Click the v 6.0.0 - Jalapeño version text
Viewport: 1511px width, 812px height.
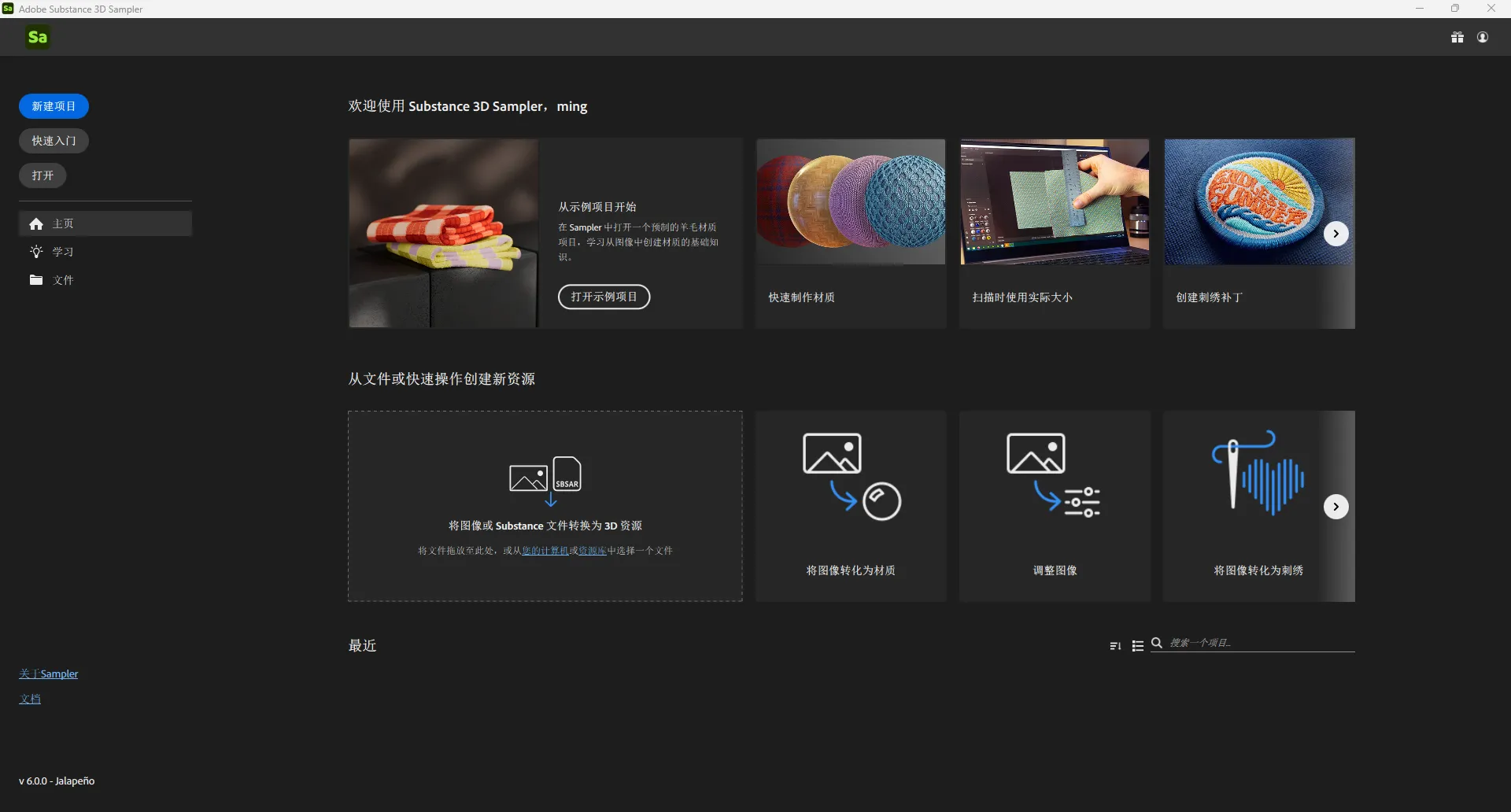[x=57, y=781]
